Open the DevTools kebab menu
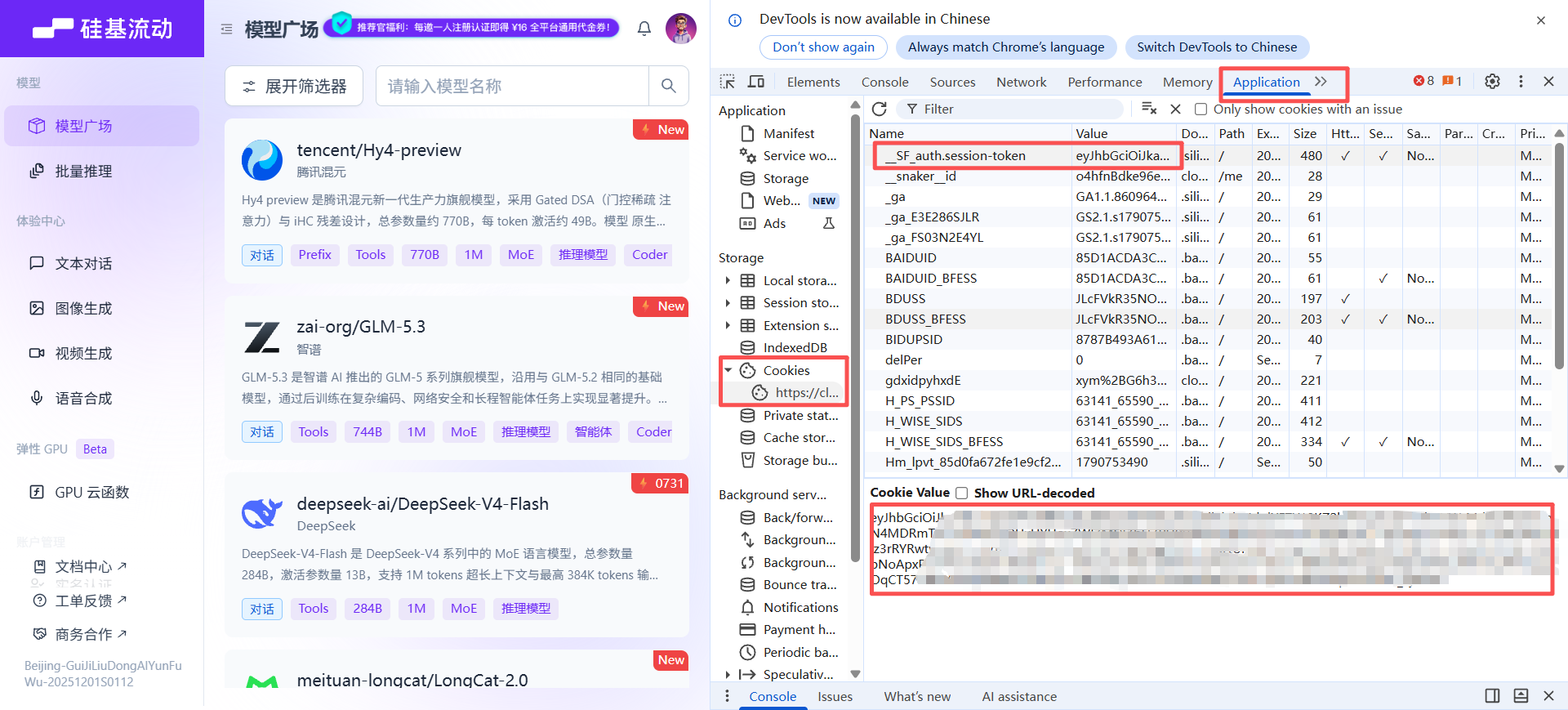The image size is (1568, 710). tap(1521, 82)
